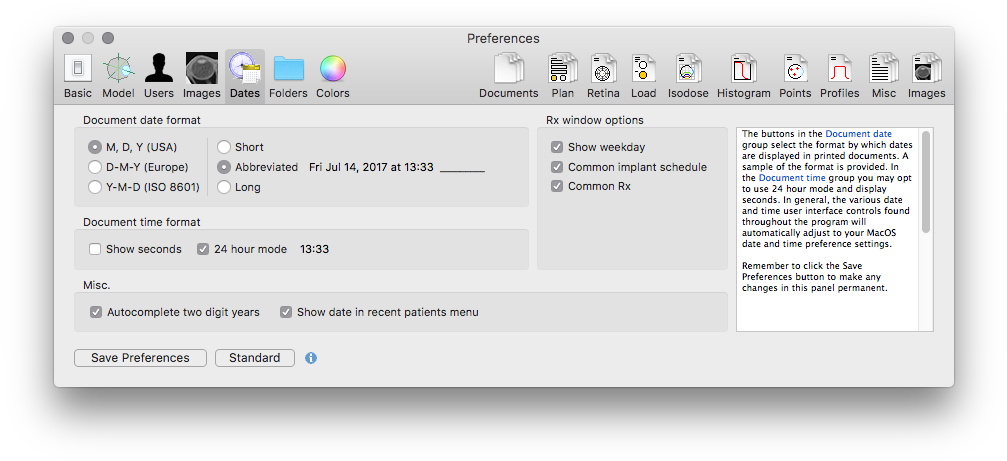Open the Basic preferences pane

point(78,76)
